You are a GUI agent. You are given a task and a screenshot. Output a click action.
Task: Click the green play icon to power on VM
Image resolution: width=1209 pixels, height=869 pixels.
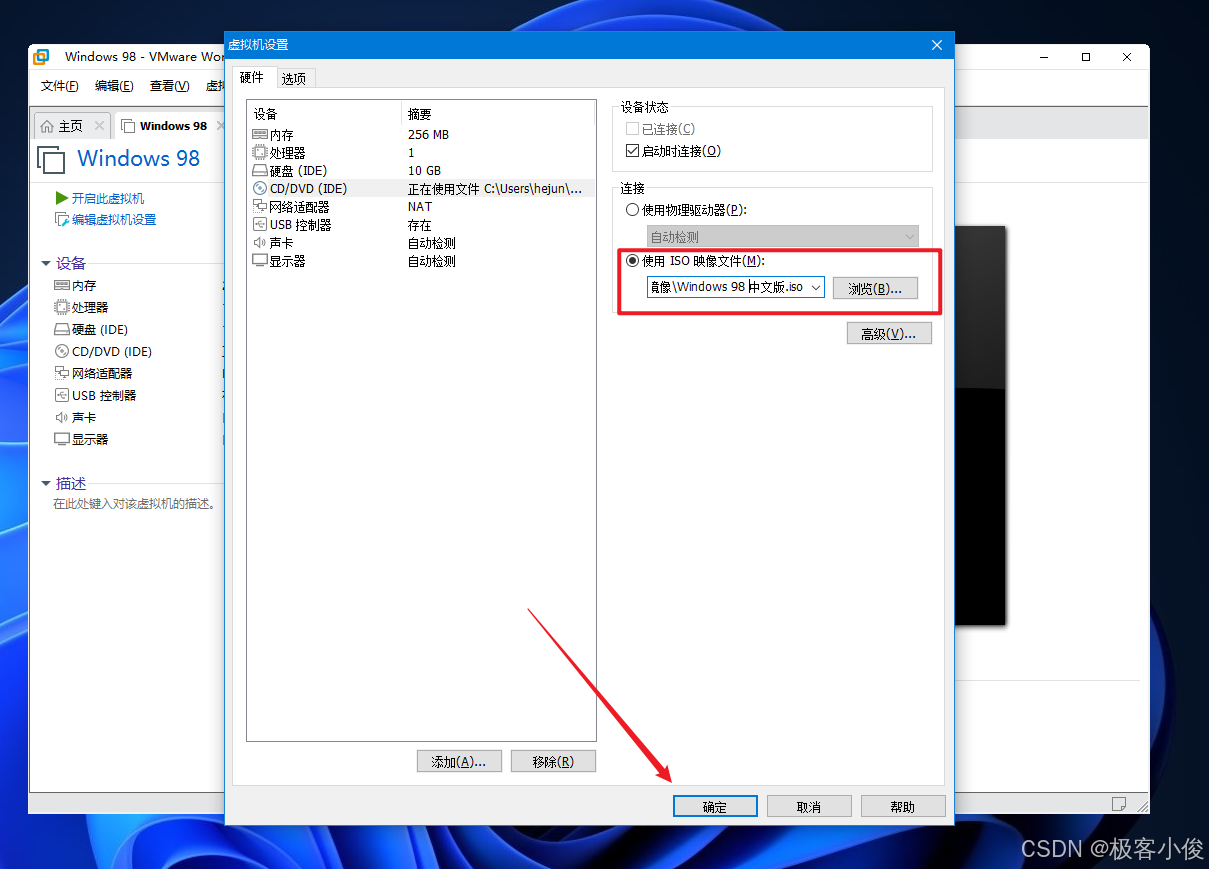pos(62,198)
